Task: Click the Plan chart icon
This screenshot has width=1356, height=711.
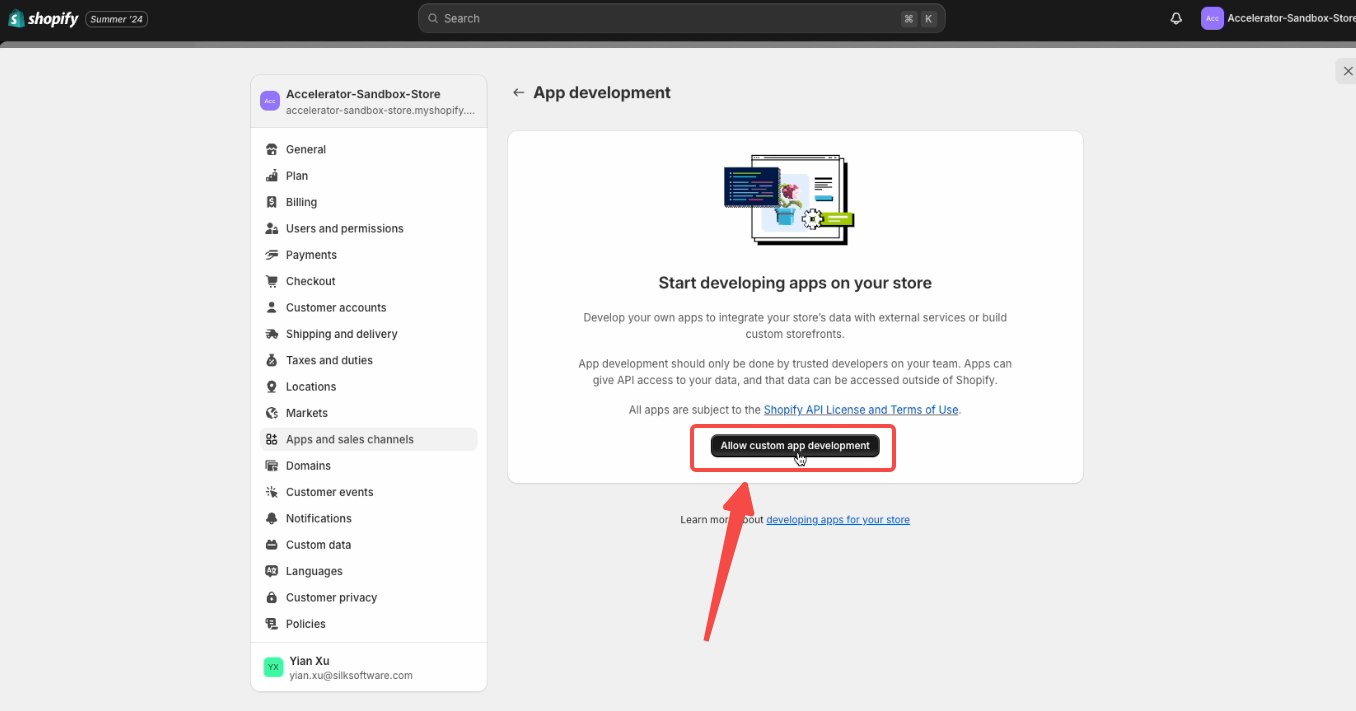Action: click(x=271, y=176)
